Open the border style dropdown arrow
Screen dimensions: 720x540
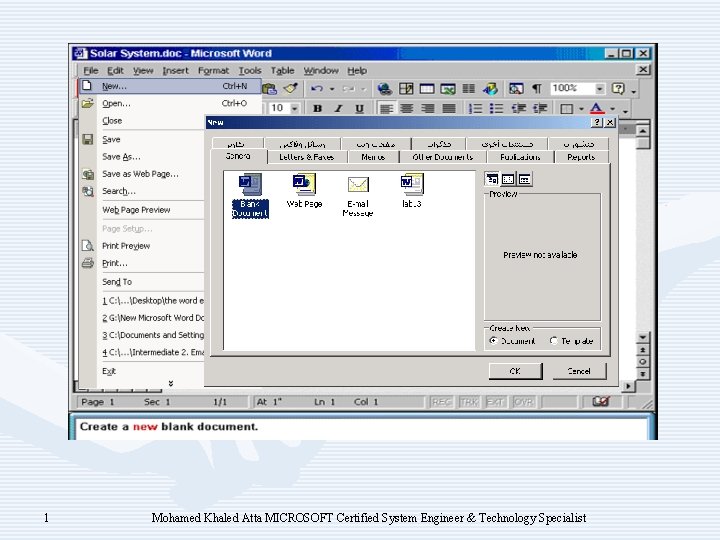pos(581,109)
